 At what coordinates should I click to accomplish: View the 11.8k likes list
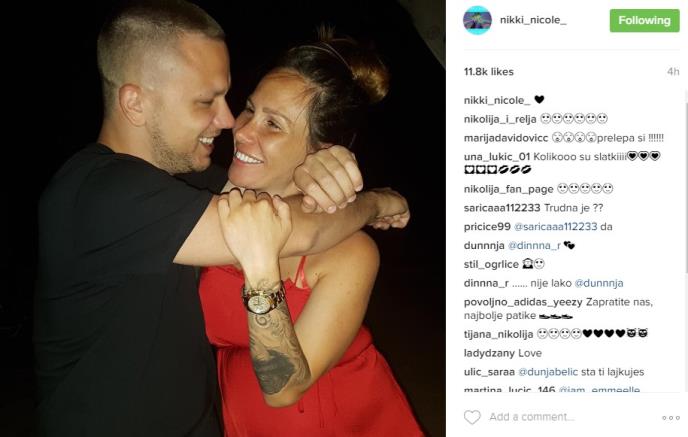pyautogui.click(x=489, y=72)
